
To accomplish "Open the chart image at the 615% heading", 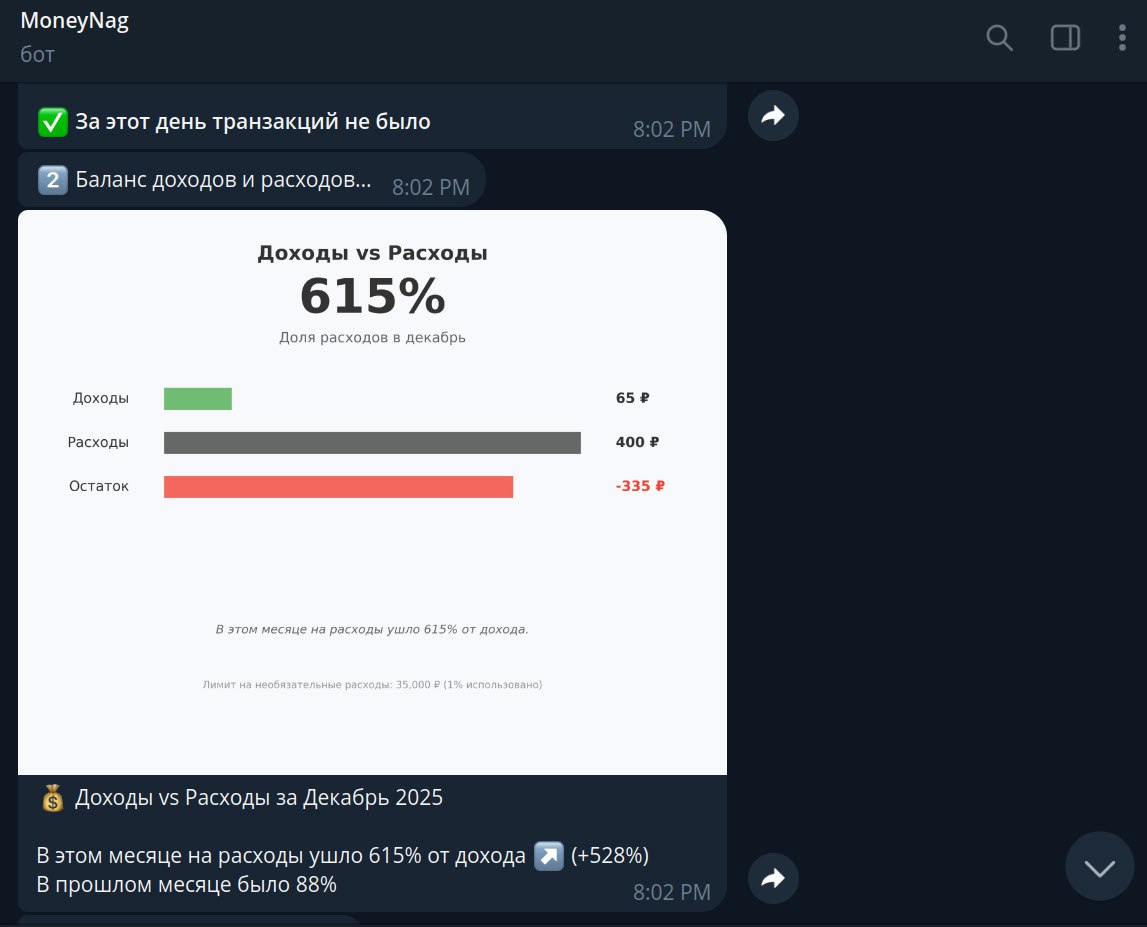I will tap(372, 297).
